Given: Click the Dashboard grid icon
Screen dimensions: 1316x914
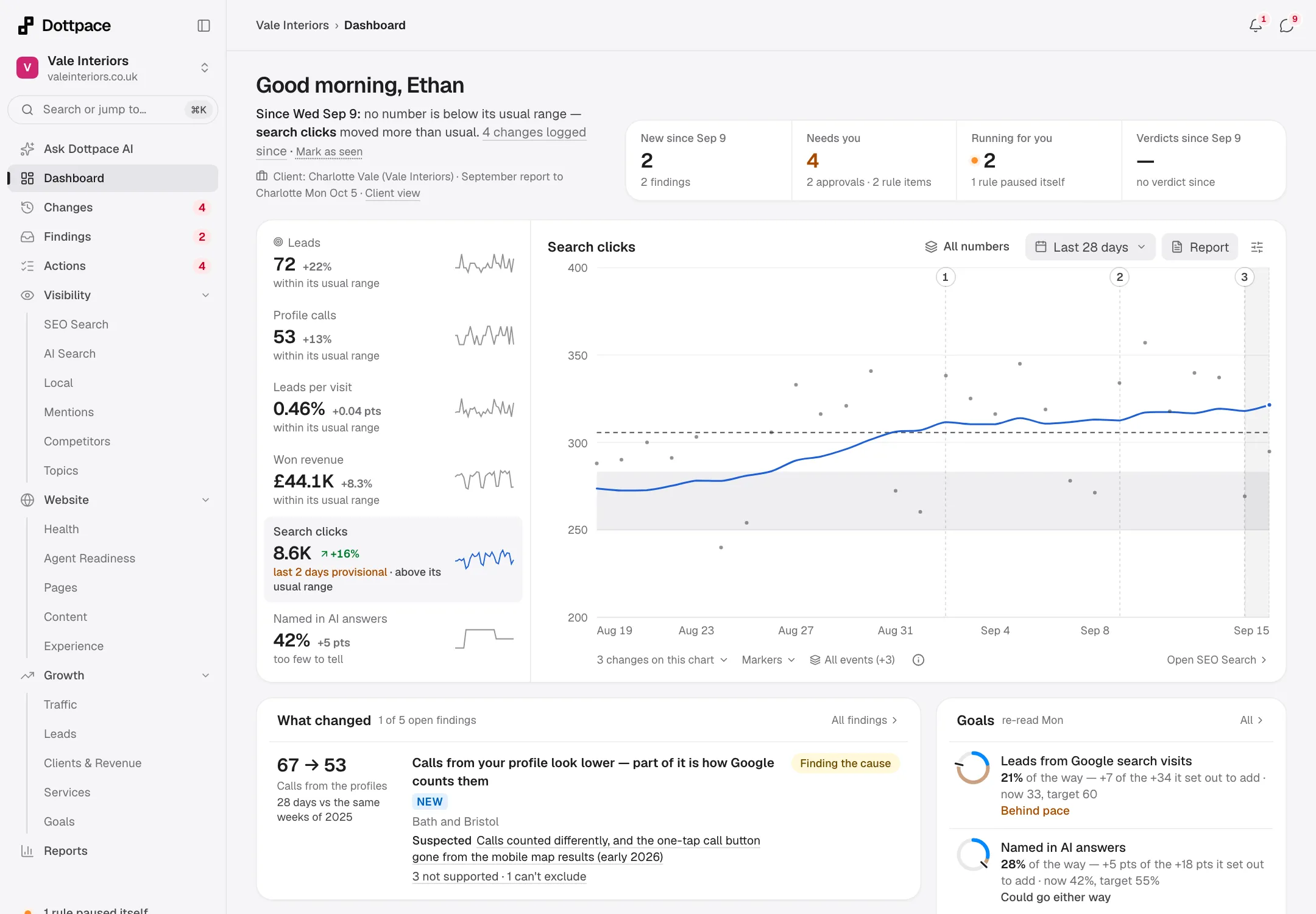Looking at the screenshot, I should click(27, 179).
